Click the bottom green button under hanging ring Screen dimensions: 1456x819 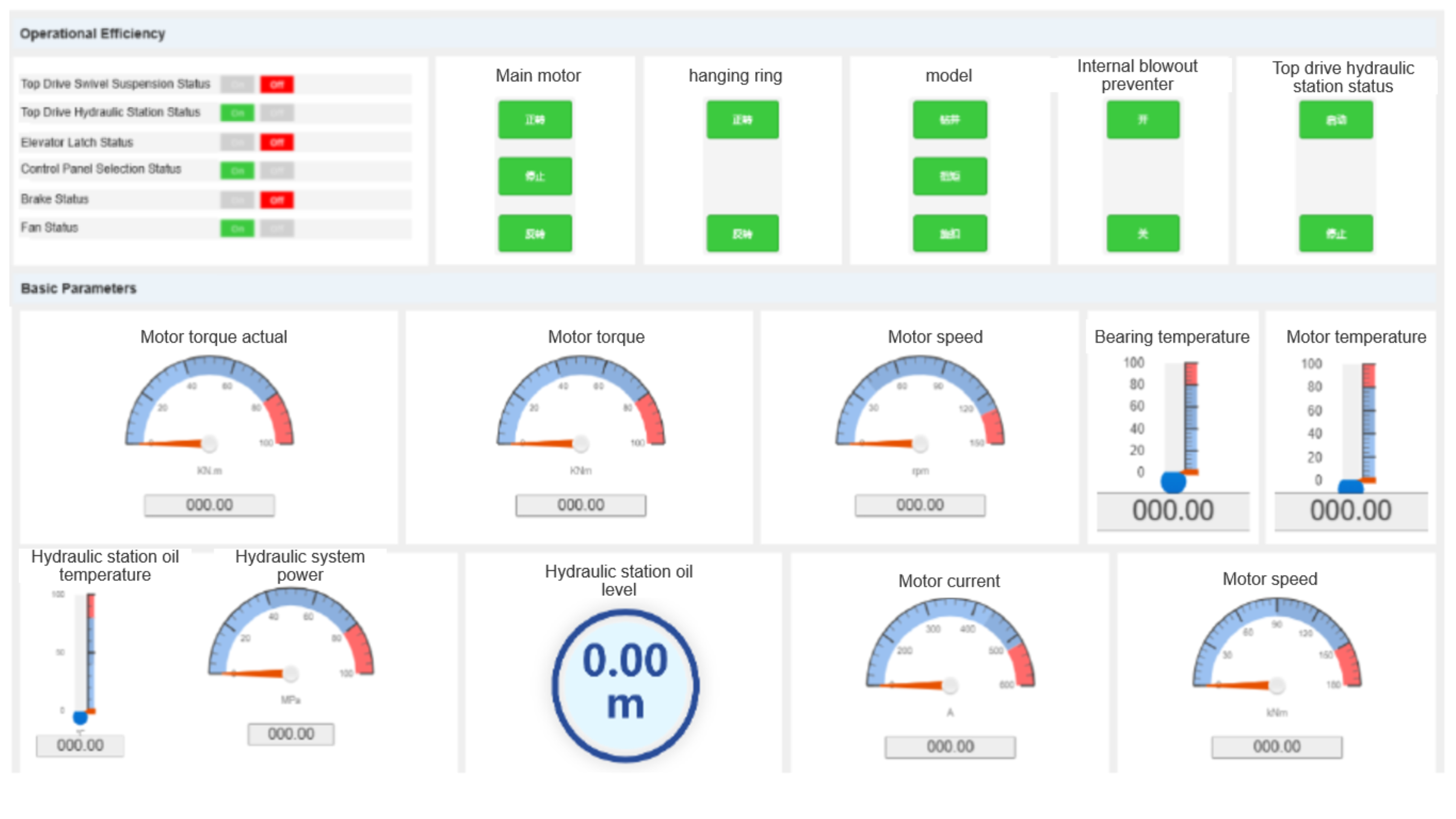(x=742, y=233)
